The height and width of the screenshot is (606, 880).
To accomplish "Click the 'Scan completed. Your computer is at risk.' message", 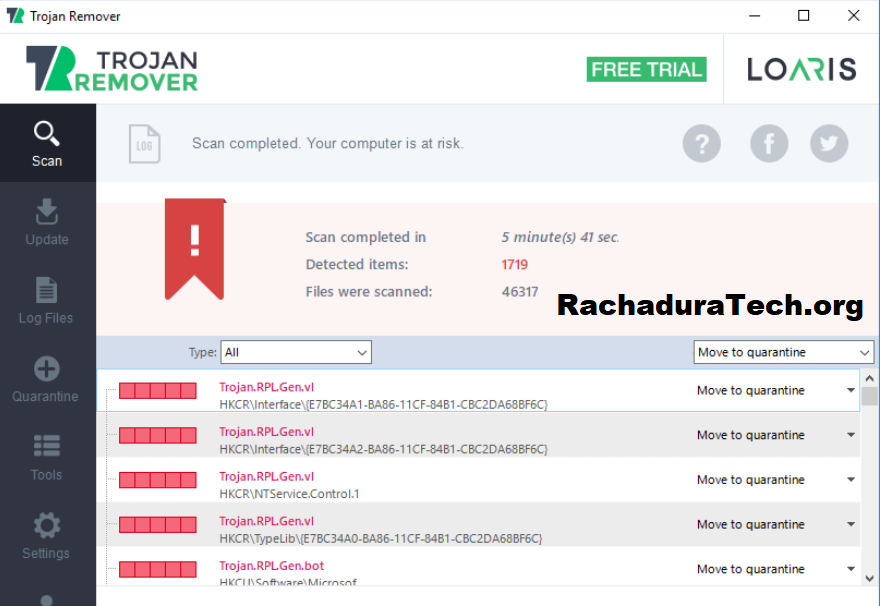I will tap(328, 144).
